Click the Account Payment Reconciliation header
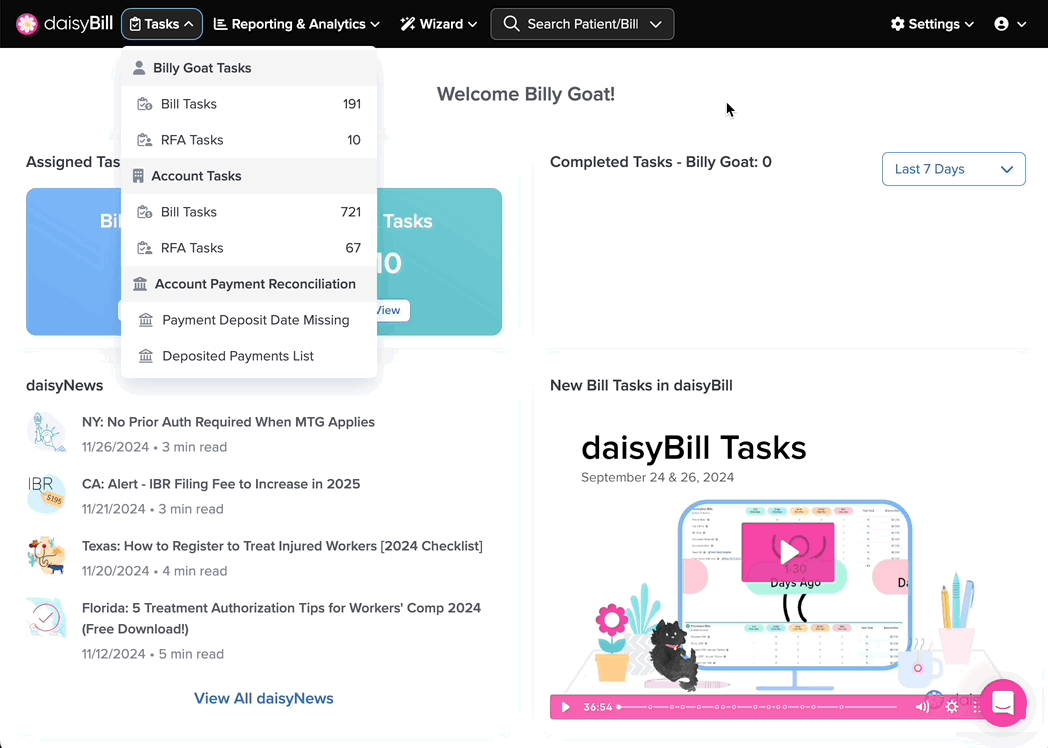1048x748 pixels. [x=249, y=284]
